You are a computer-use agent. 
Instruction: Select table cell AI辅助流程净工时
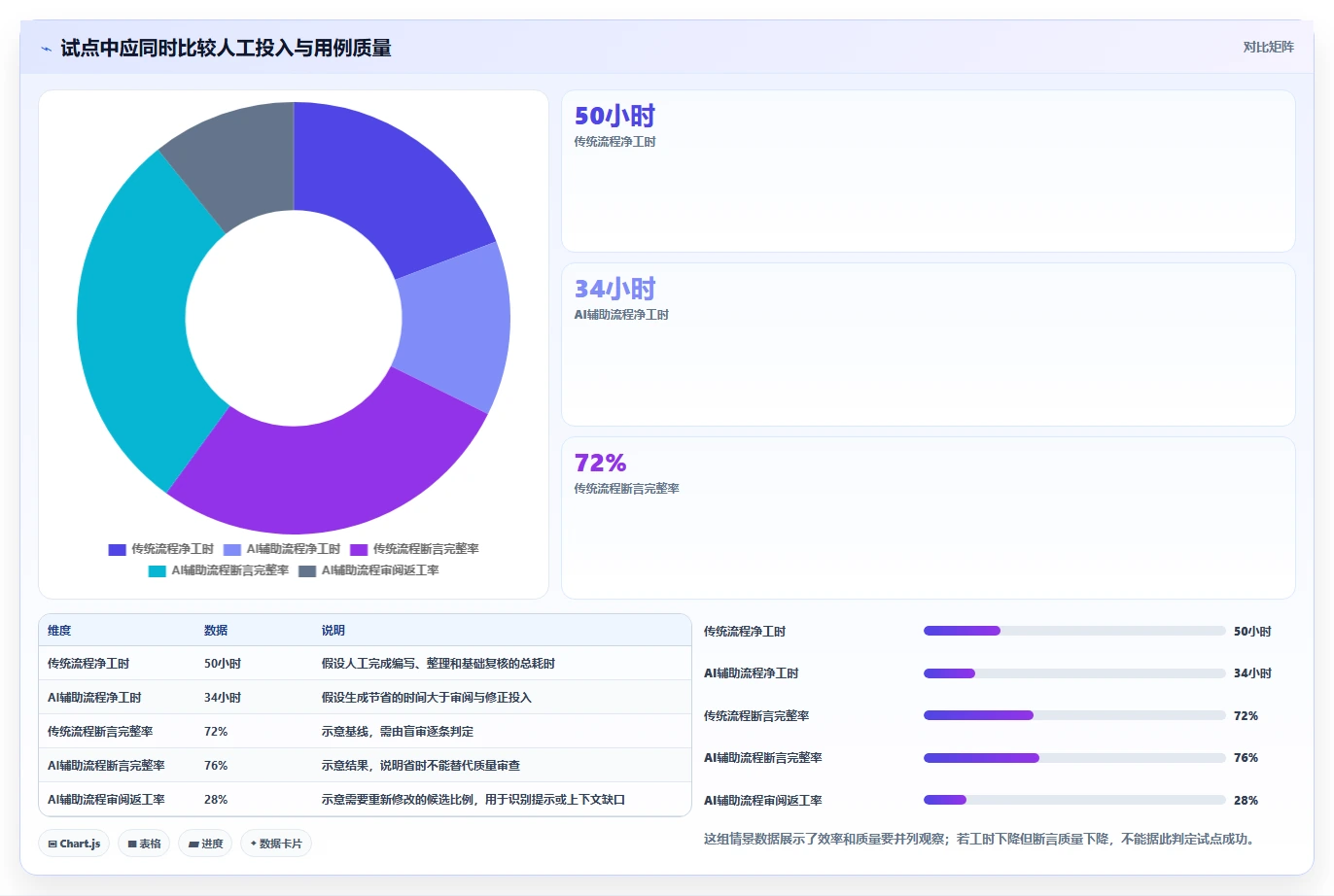tap(94, 698)
